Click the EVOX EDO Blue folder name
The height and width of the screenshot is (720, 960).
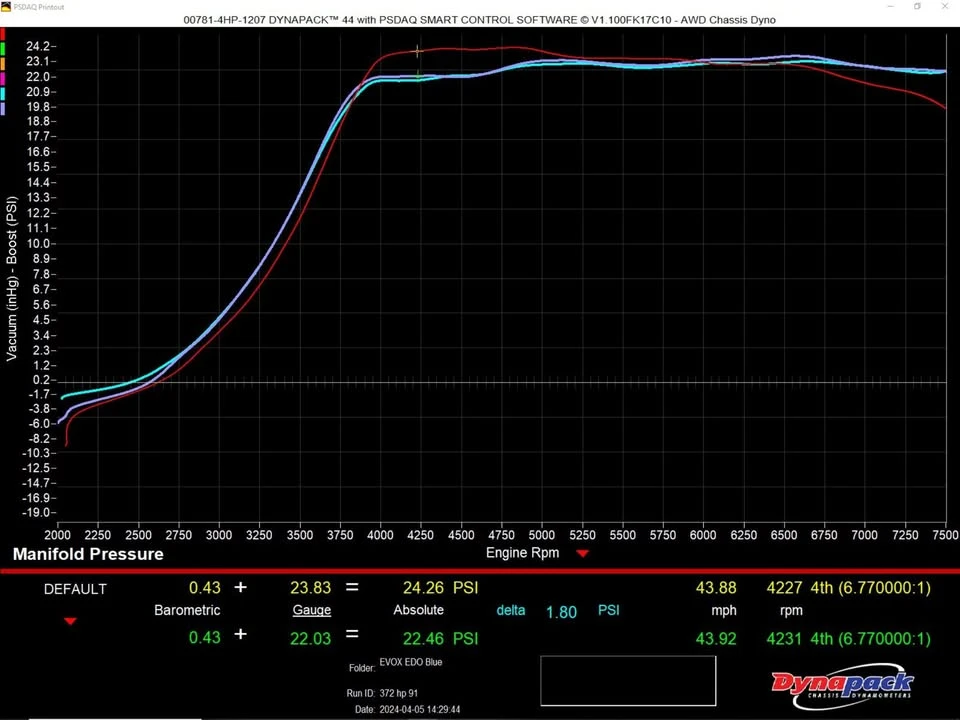(x=411, y=662)
